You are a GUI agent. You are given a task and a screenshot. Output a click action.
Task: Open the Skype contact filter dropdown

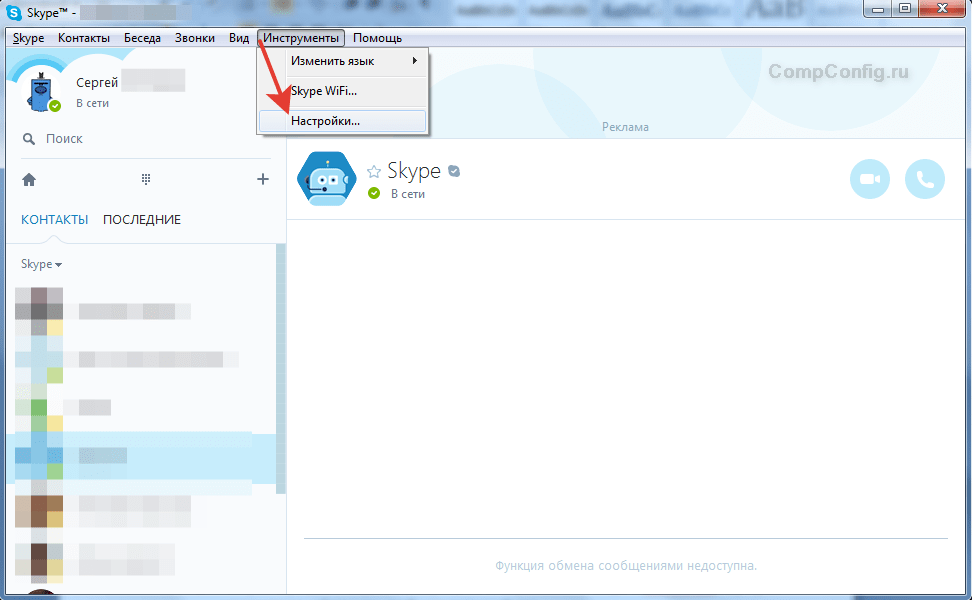click(x=41, y=264)
